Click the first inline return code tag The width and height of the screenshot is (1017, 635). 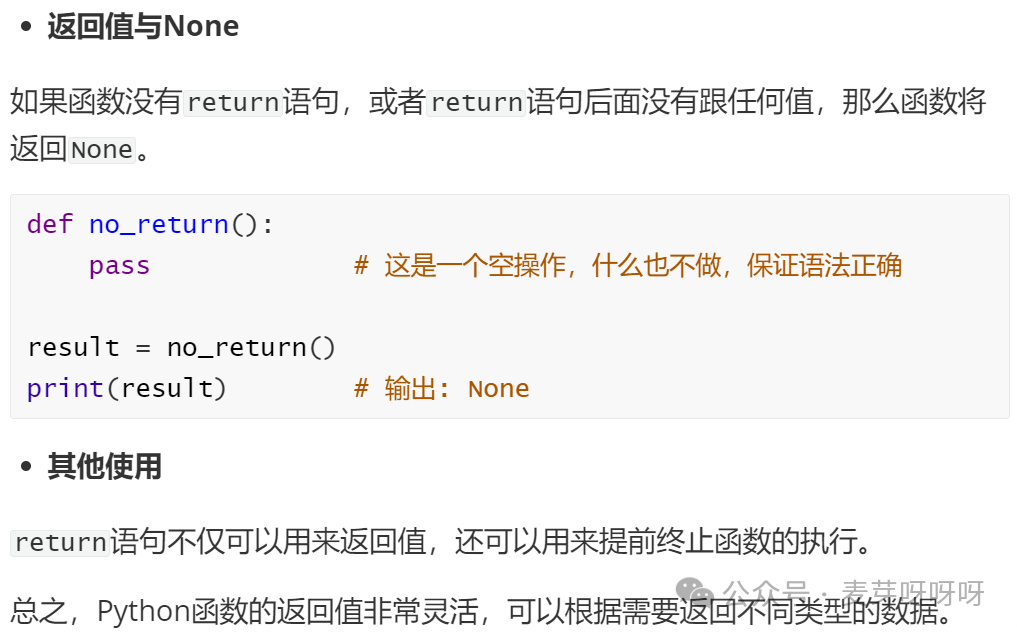point(233,102)
